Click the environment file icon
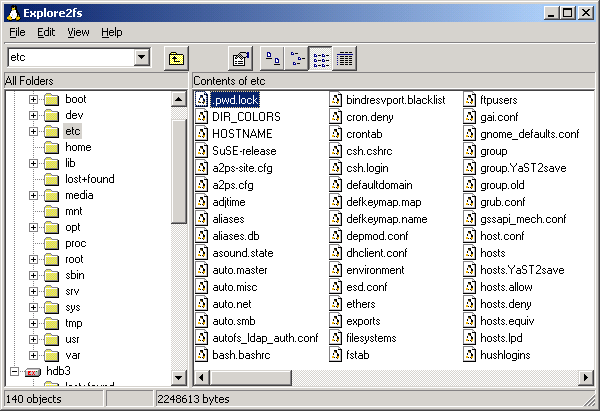Screen dimensions: 600x411 click(x=336, y=270)
